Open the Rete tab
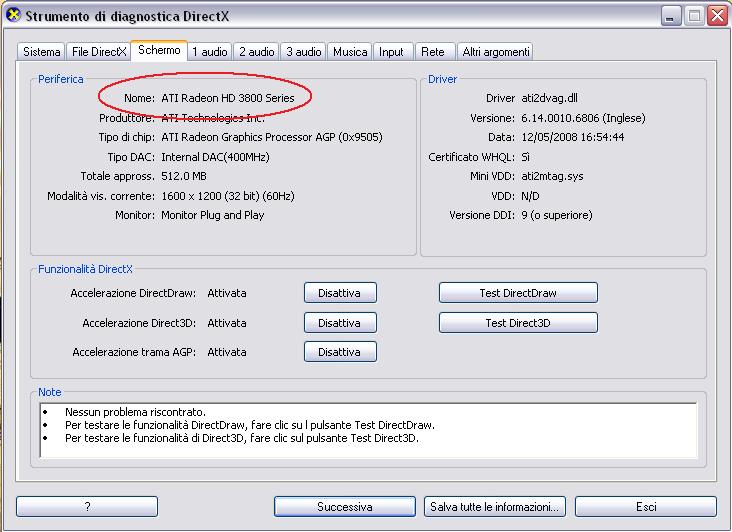Image resolution: width=732 pixels, height=532 pixels. click(433, 52)
